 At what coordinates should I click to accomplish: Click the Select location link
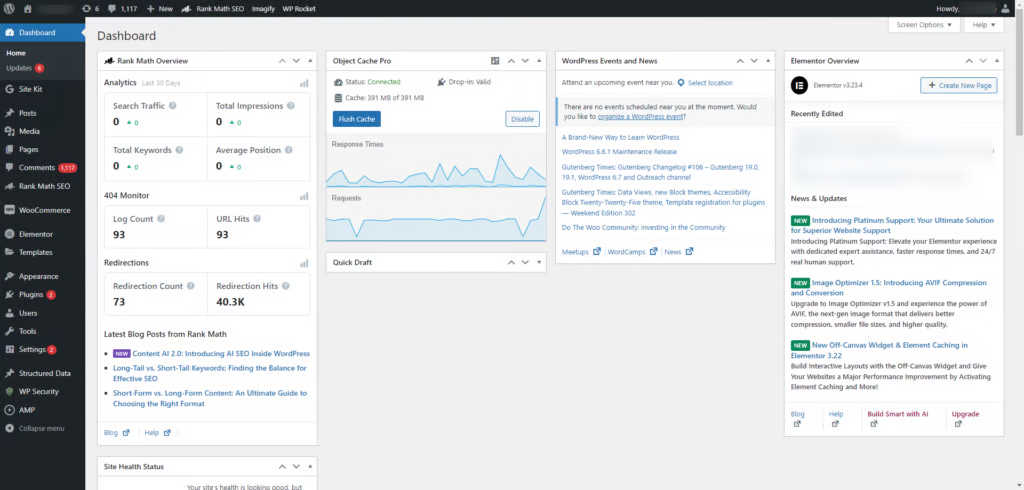tap(709, 83)
